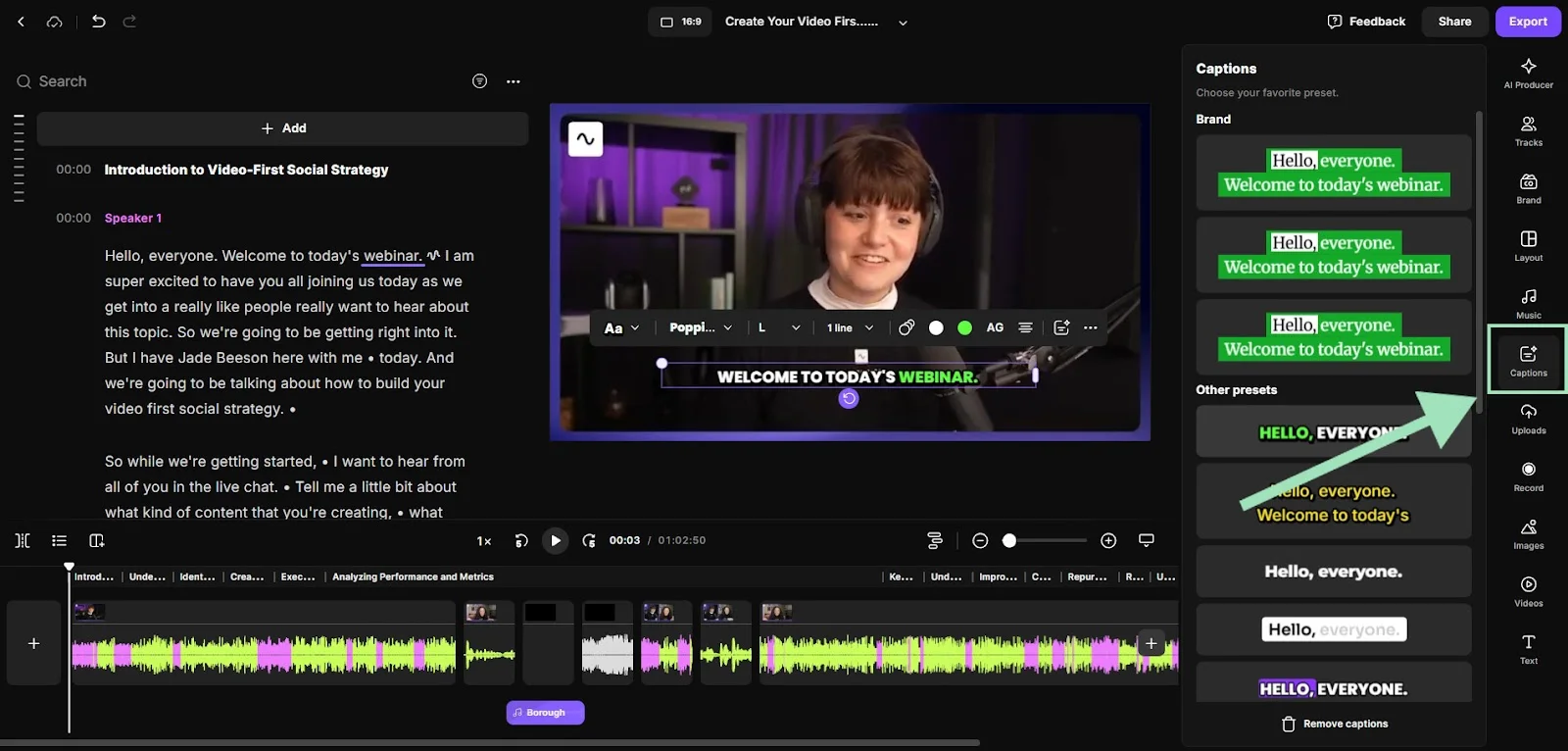Open the Text sidebar panel
Viewport: 1568px width, 751px height.
pyautogui.click(x=1528, y=649)
